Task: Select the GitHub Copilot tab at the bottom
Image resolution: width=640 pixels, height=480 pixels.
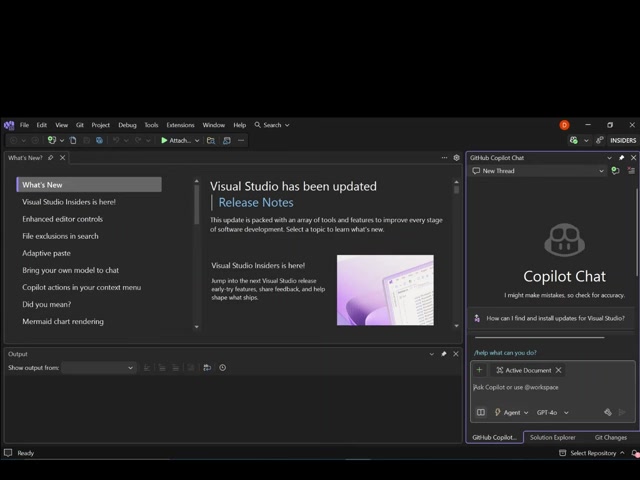Action: pos(494,437)
